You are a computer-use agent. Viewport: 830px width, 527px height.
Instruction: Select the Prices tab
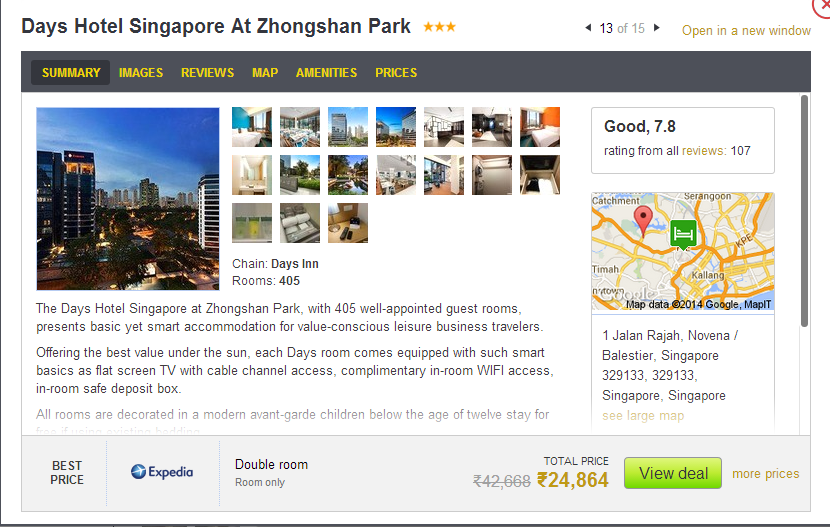pyautogui.click(x=396, y=72)
